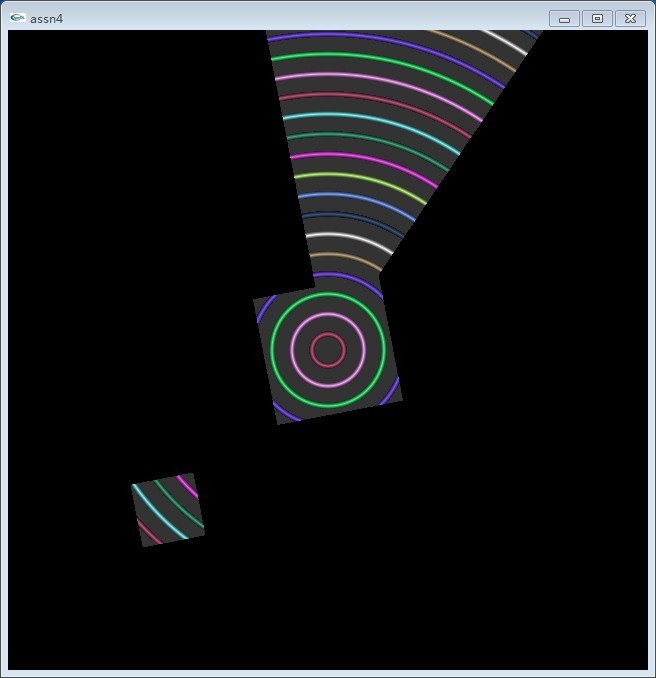Close the assn4 window
The width and height of the screenshot is (656, 678).
point(630,19)
